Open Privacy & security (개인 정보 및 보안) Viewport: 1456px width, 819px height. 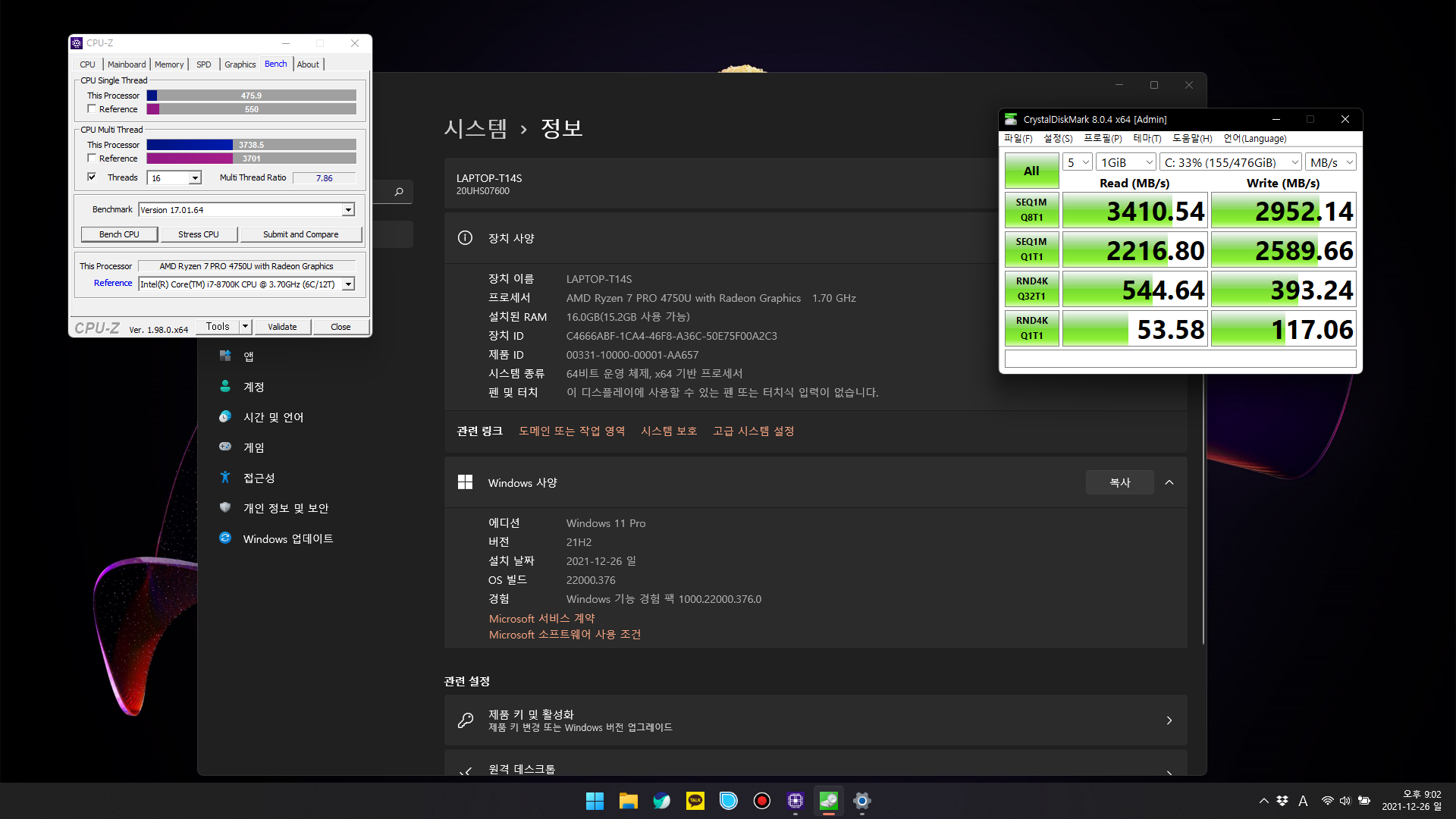tap(285, 508)
